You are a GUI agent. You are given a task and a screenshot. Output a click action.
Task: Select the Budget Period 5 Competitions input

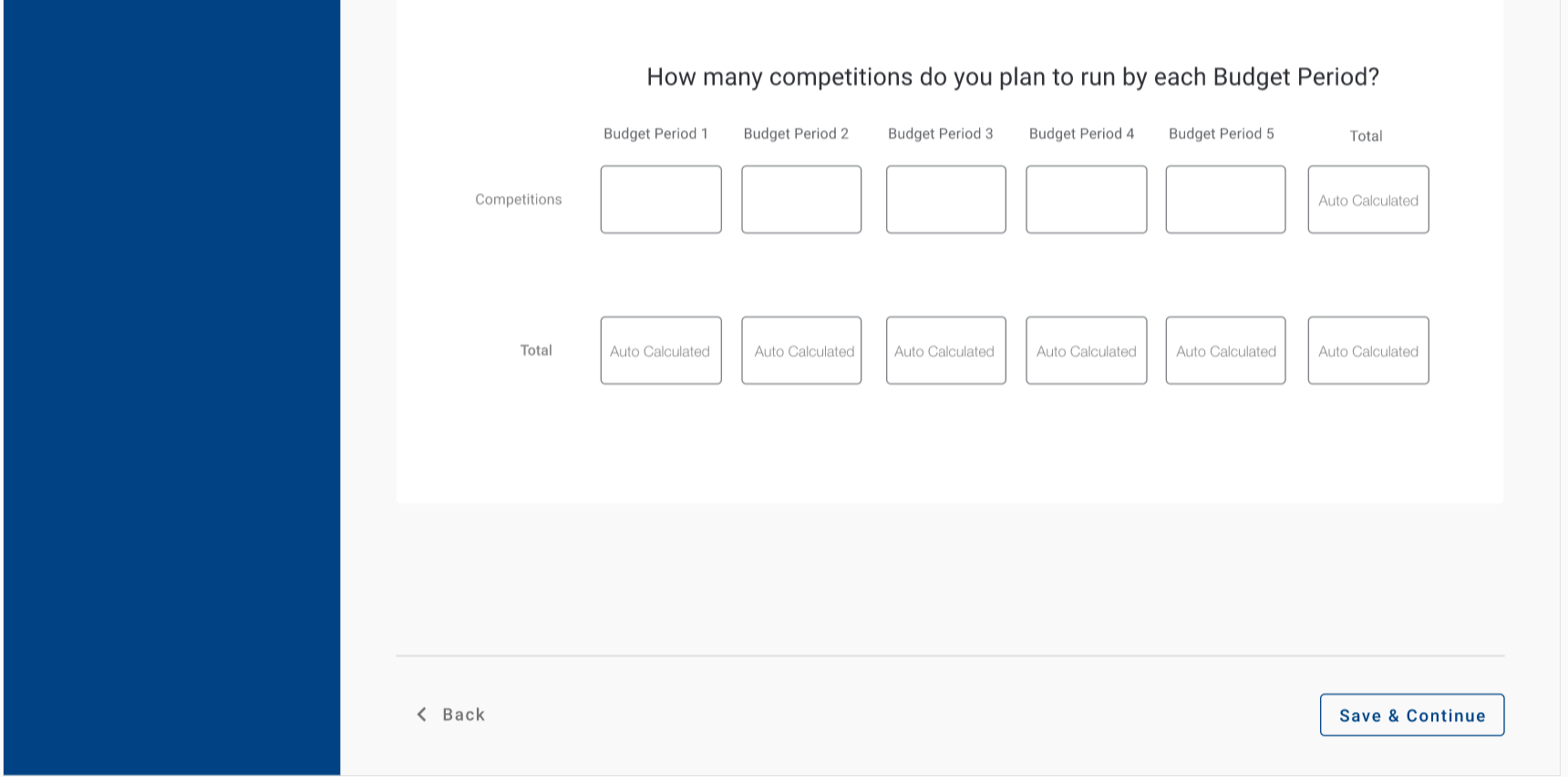click(x=1225, y=200)
